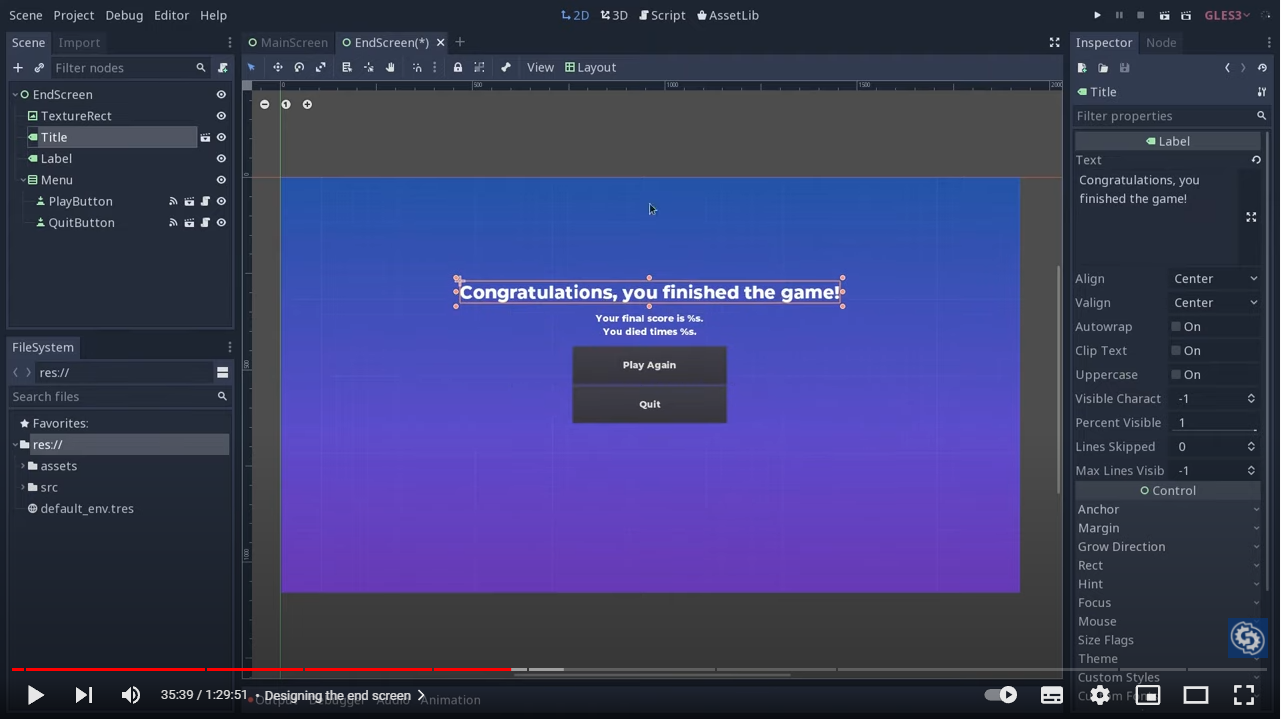Click the Filter nodes search field
Screen dimensions: 1281x719
[129, 67]
